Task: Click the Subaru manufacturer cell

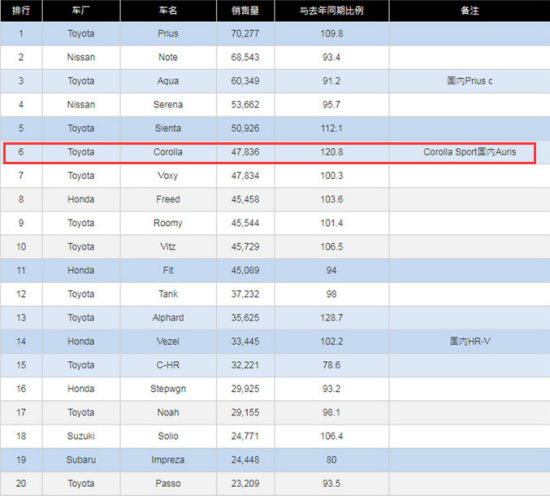Action: [81, 460]
